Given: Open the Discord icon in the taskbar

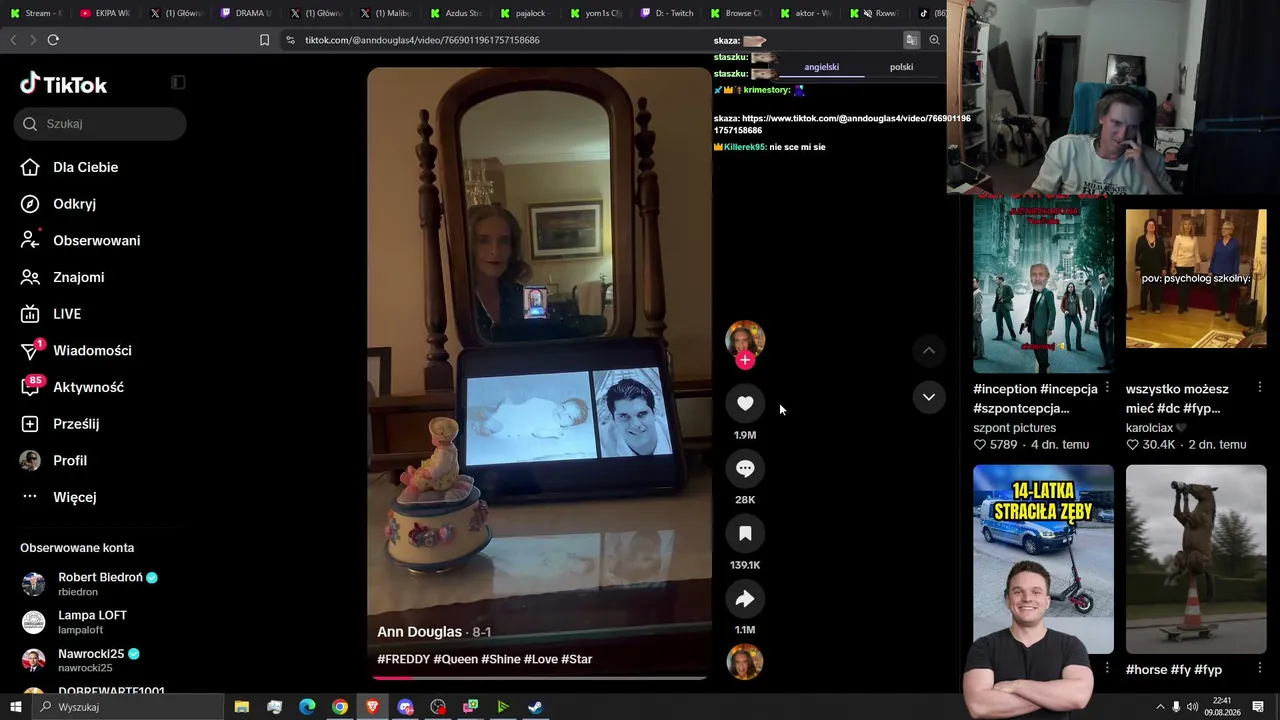Looking at the screenshot, I should (x=405, y=707).
